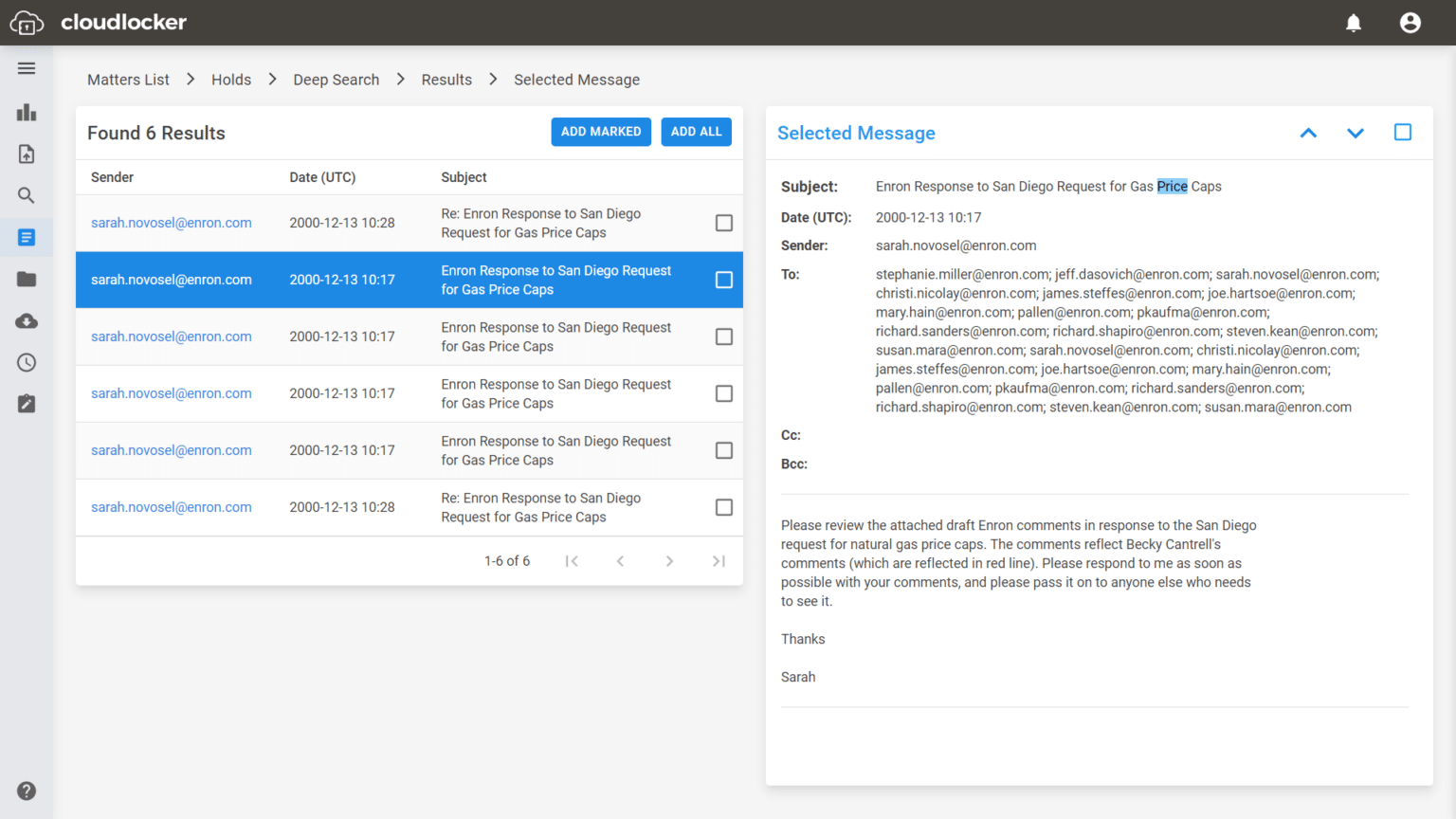Mark the Selected Message panel checkbox

(x=1403, y=133)
